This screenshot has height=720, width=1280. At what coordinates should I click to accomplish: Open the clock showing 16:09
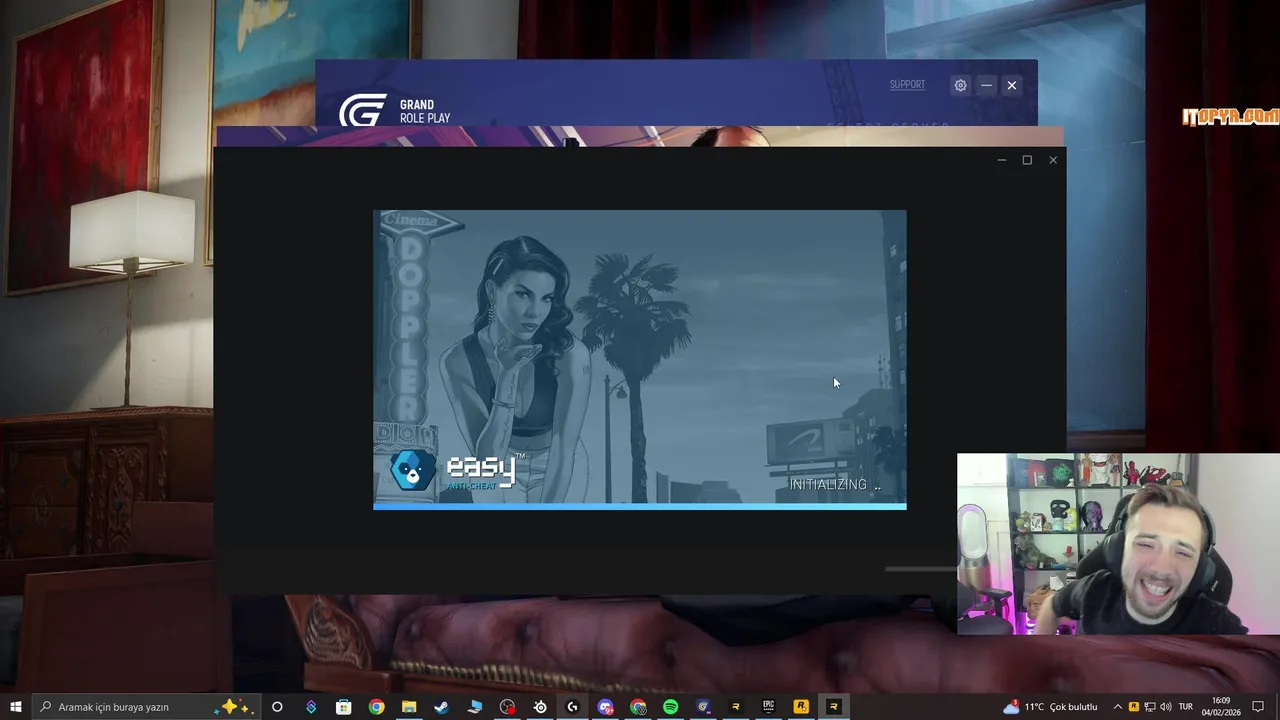(x=1221, y=707)
